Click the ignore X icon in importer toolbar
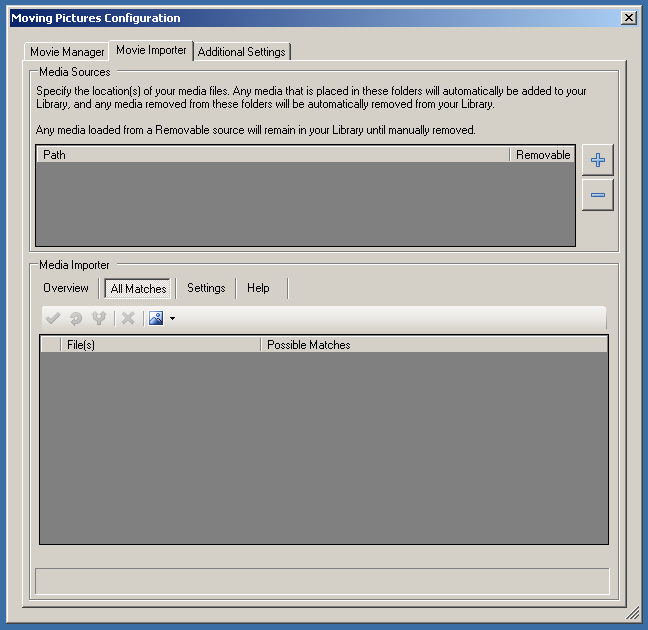 coord(127,319)
